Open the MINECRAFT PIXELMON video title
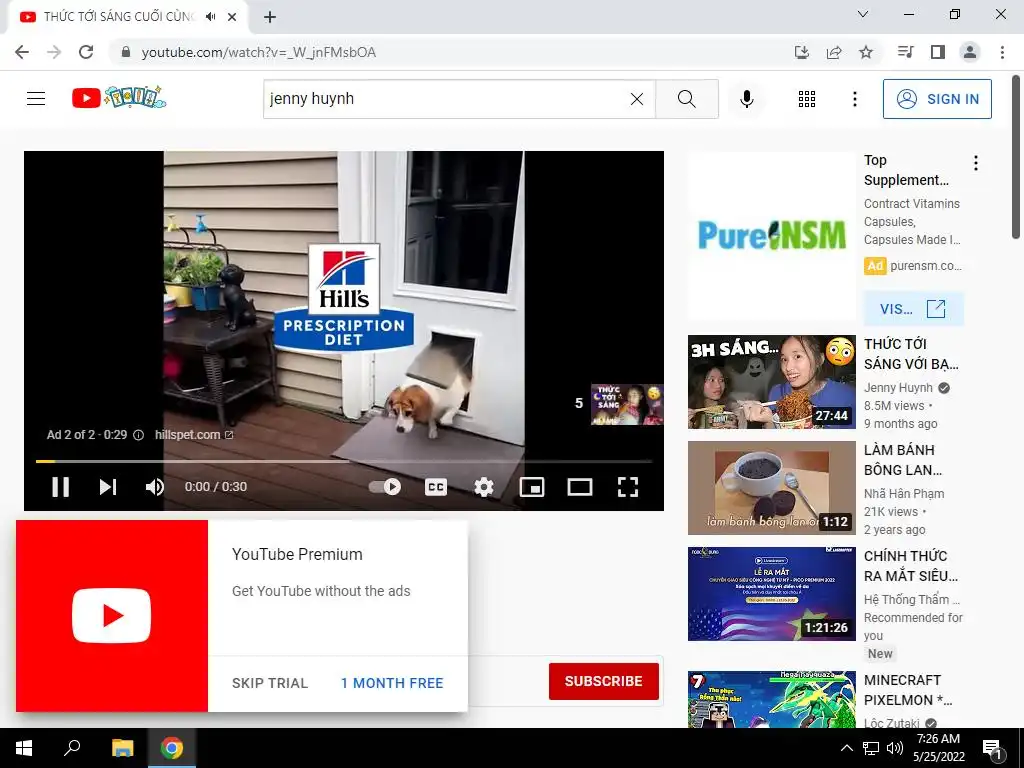The height and width of the screenshot is (768, 1024). coord(908,690)
